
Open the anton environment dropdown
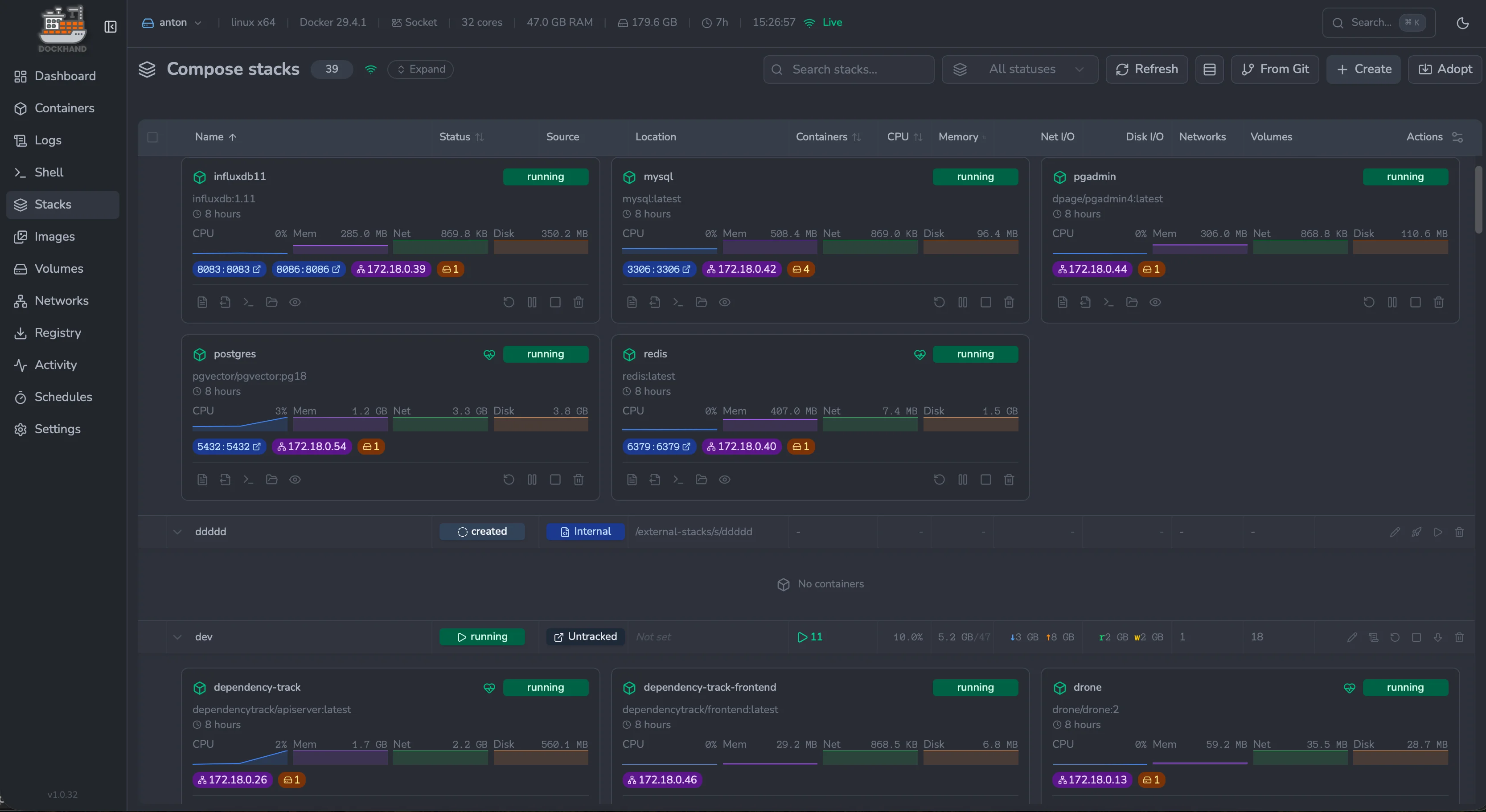172,22
